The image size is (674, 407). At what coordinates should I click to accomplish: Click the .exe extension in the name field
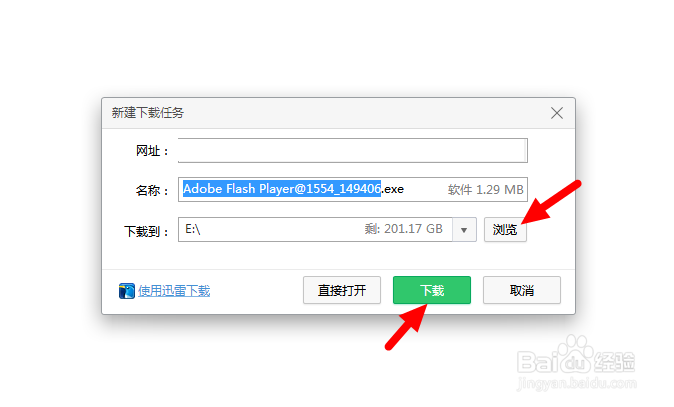(x=393, y=189)
